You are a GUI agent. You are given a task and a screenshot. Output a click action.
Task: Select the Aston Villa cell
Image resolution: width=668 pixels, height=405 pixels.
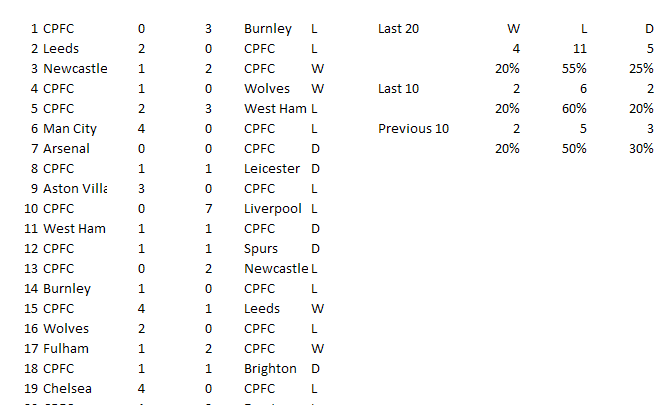pyautogui.click(x=75, y=189)
